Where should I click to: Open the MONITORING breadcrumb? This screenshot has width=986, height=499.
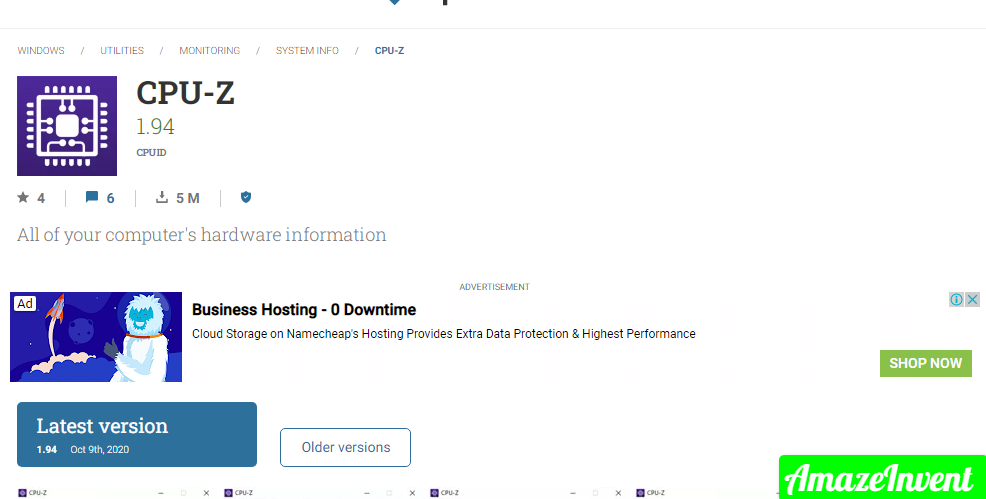tap(209, 50)
